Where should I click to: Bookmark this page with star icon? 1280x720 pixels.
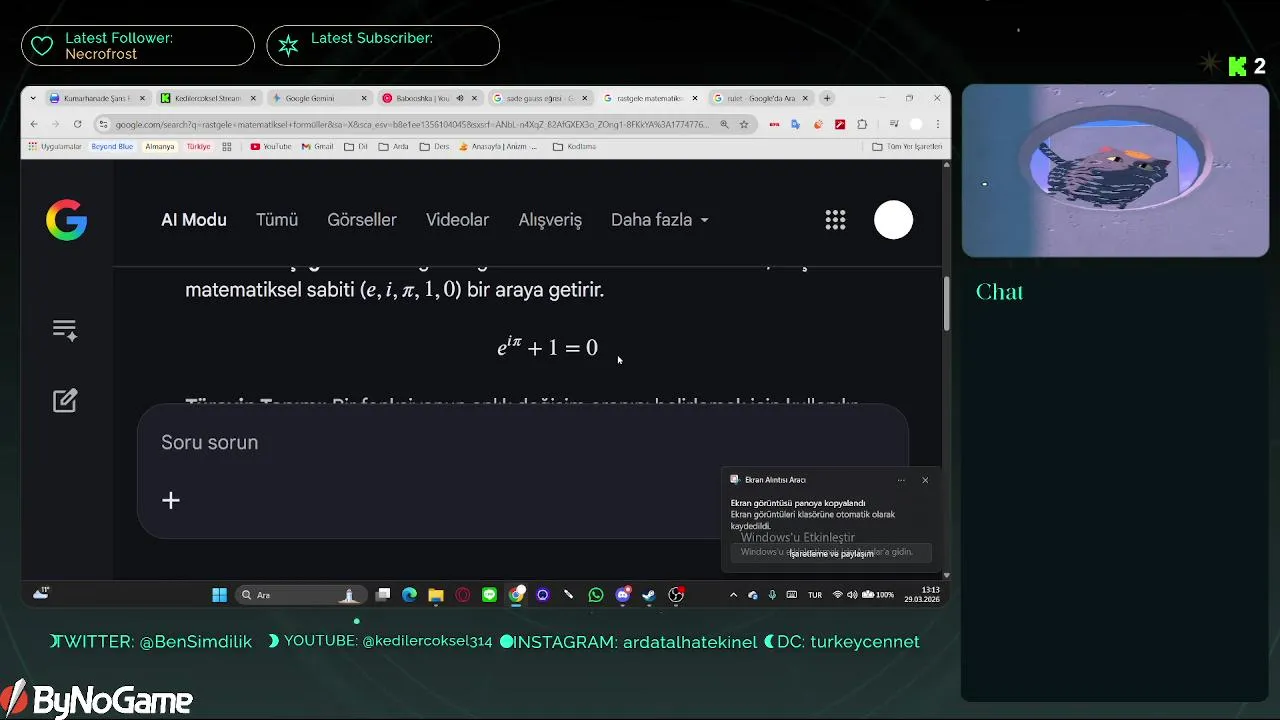click(x=744, y=124)
